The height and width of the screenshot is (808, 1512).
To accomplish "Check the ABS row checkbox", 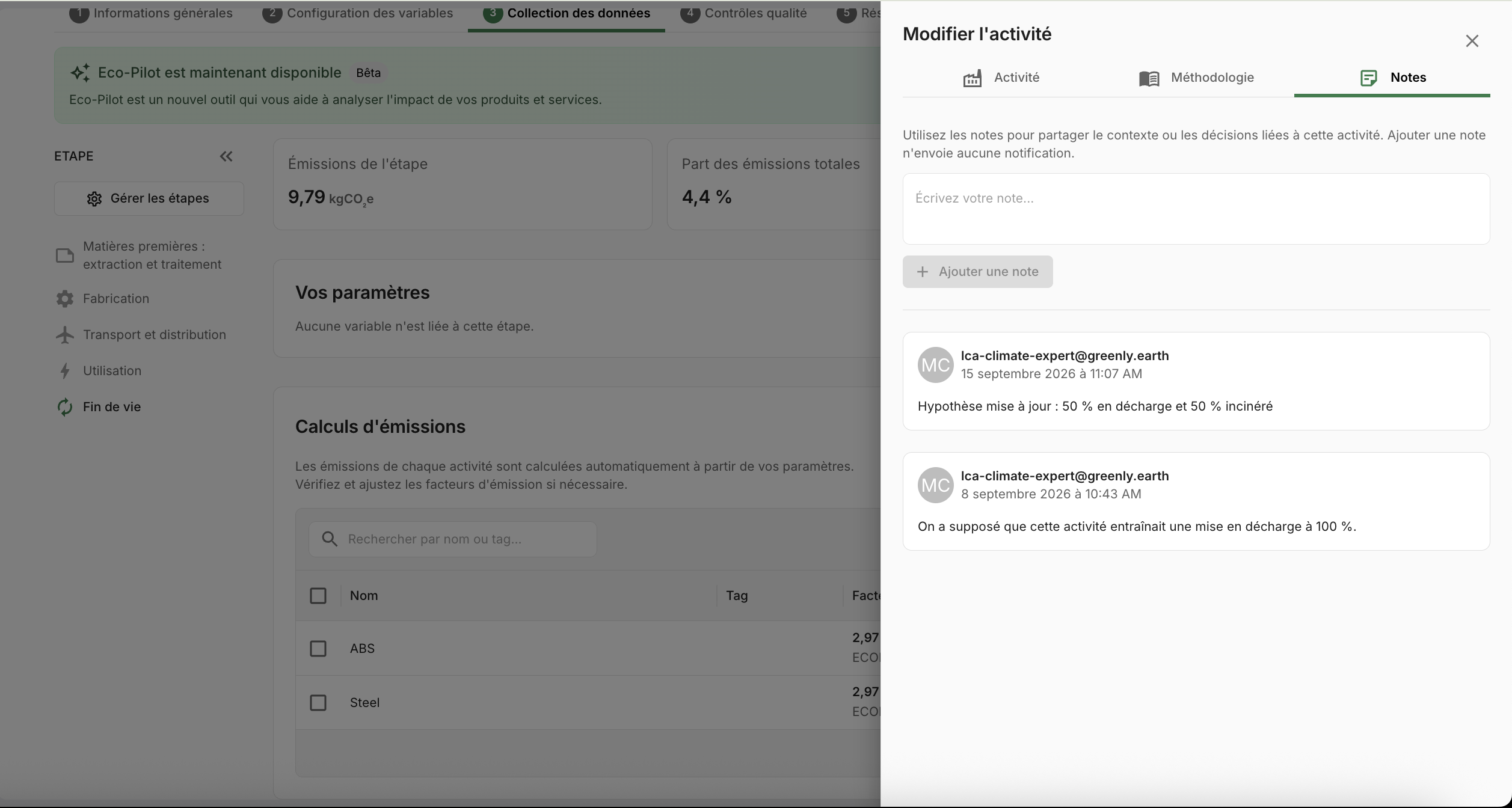I will pos(318,649).
